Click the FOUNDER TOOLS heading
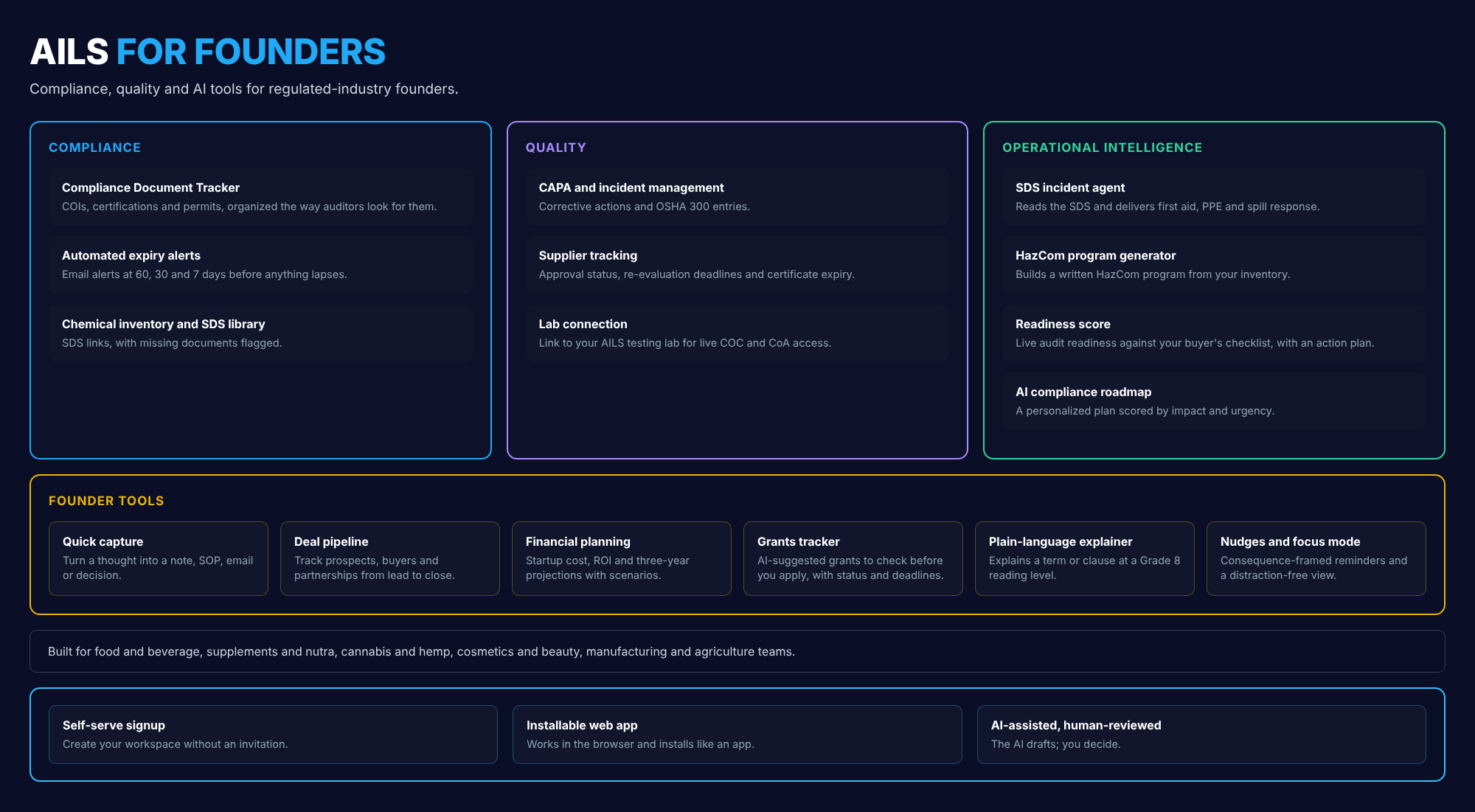Image resolution: width=1475 pixels, height=812 pixels. [x=106, y=501]
